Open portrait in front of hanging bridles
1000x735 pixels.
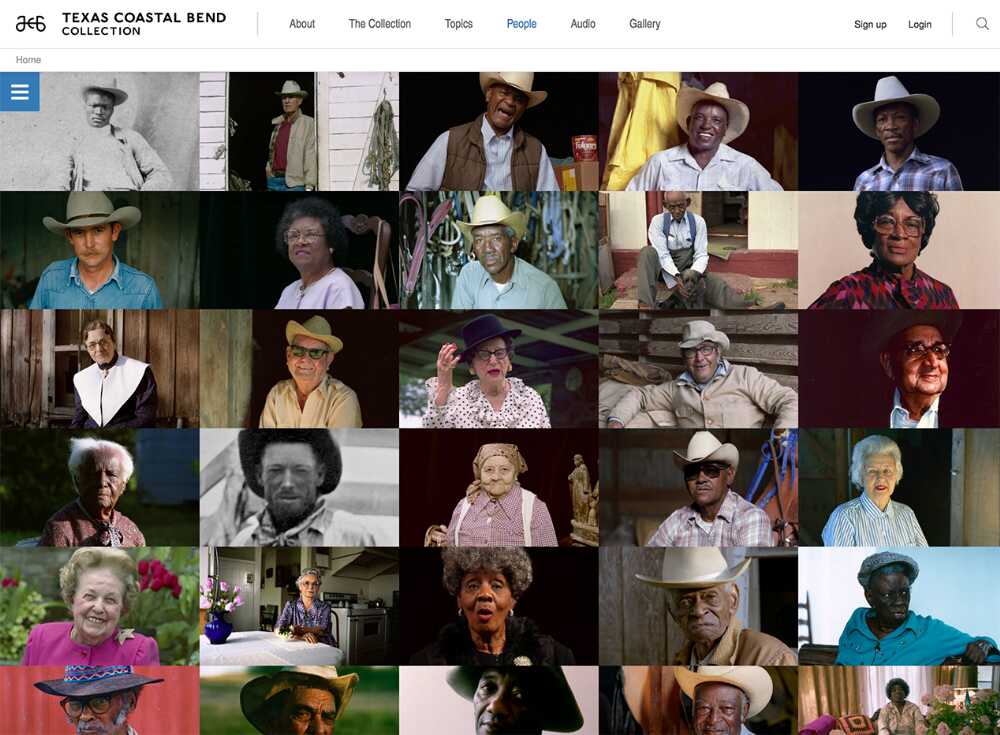point(499,250)
